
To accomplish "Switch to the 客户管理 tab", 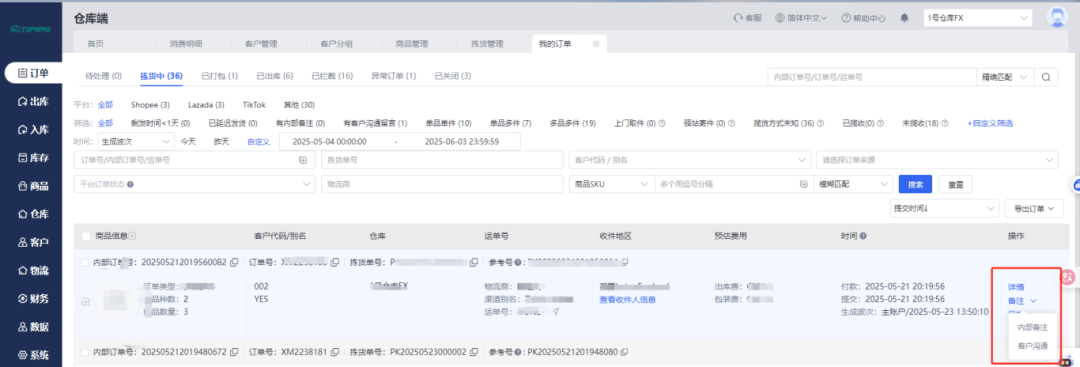I will [261, 43].
